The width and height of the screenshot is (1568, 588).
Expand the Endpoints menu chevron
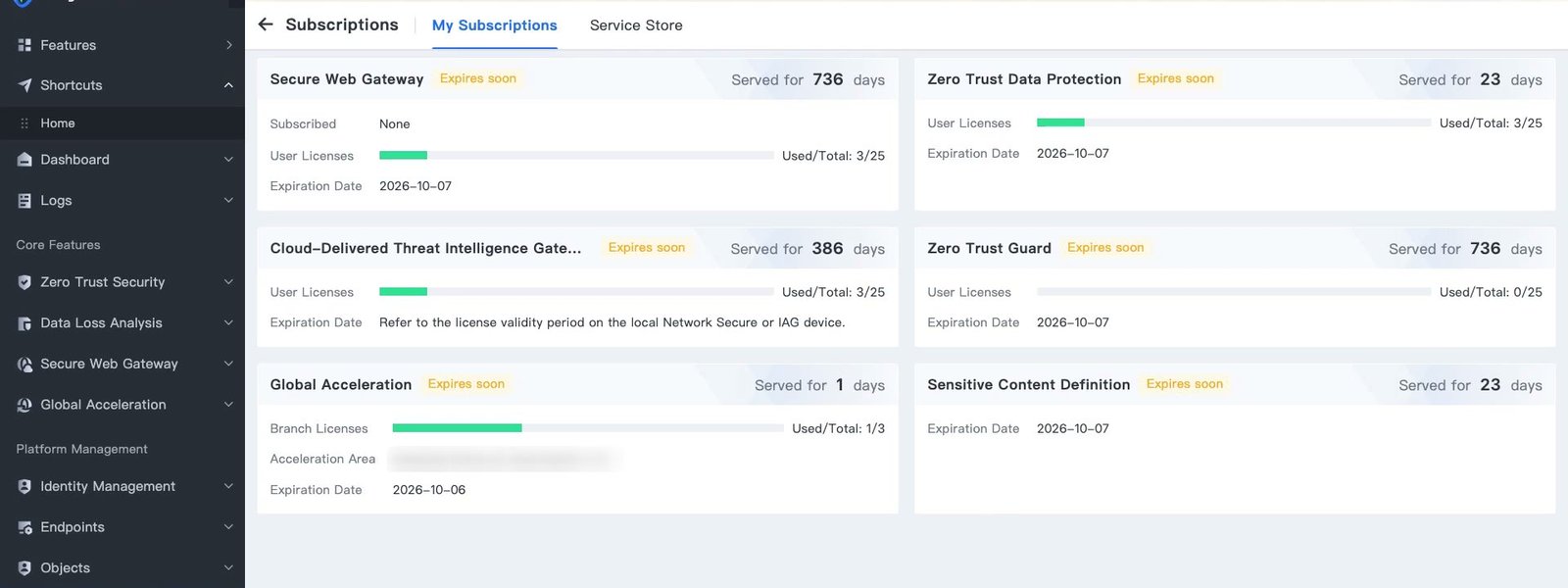(228, 527)
